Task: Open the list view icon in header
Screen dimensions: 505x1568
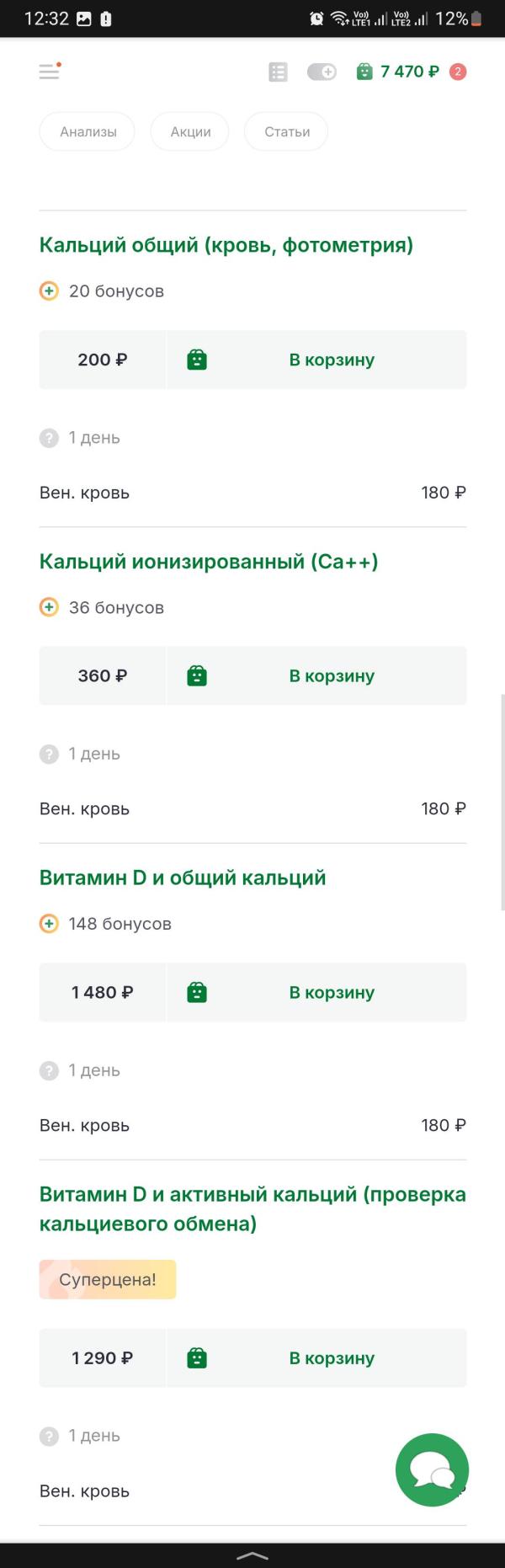Action: pos(278,72)
